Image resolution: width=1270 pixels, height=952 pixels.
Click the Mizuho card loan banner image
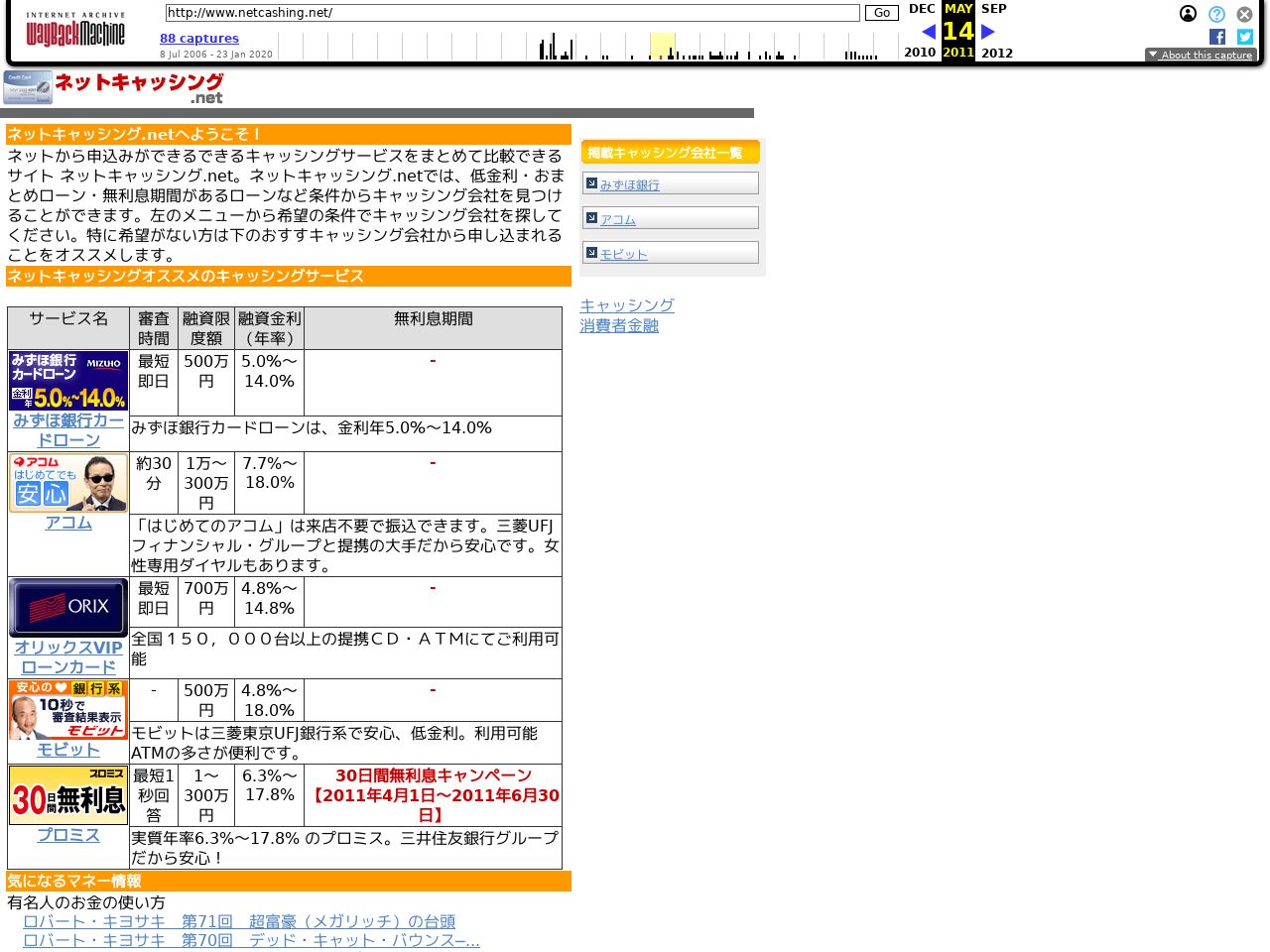[x=68, y=381]
